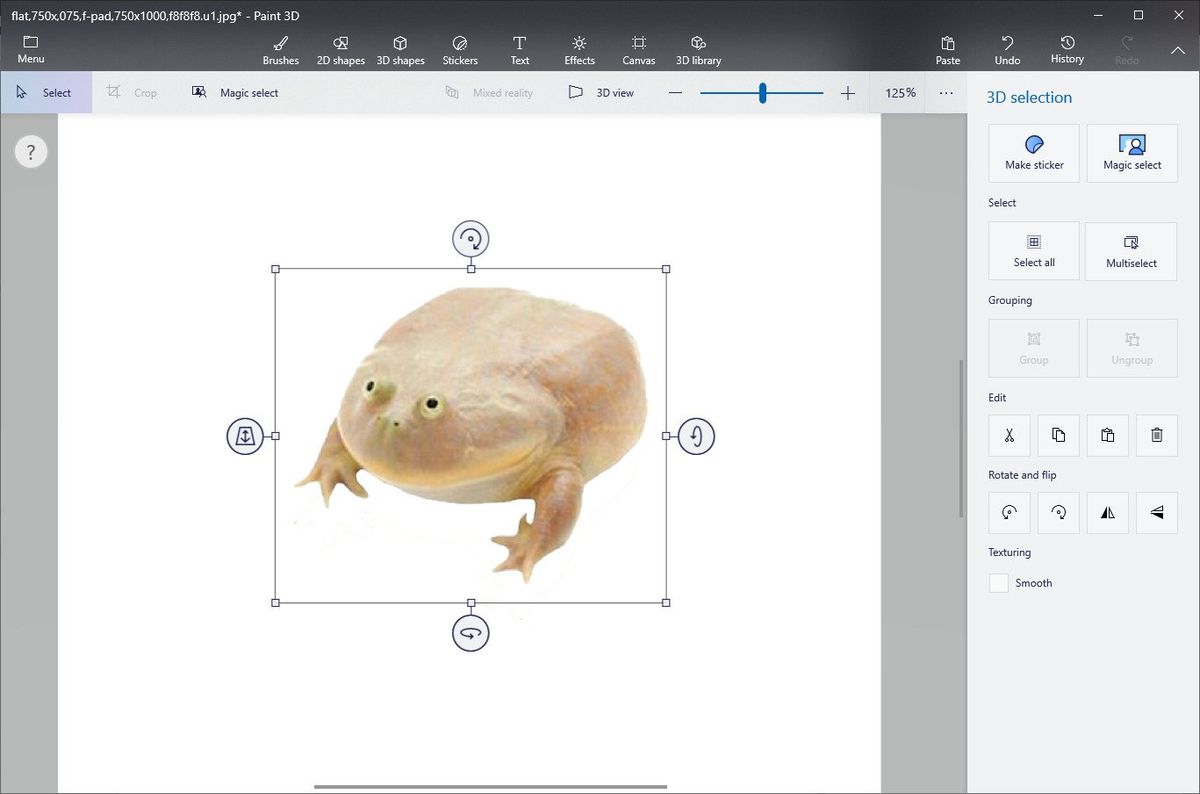Switch to 3D view mode

point(600,92)
